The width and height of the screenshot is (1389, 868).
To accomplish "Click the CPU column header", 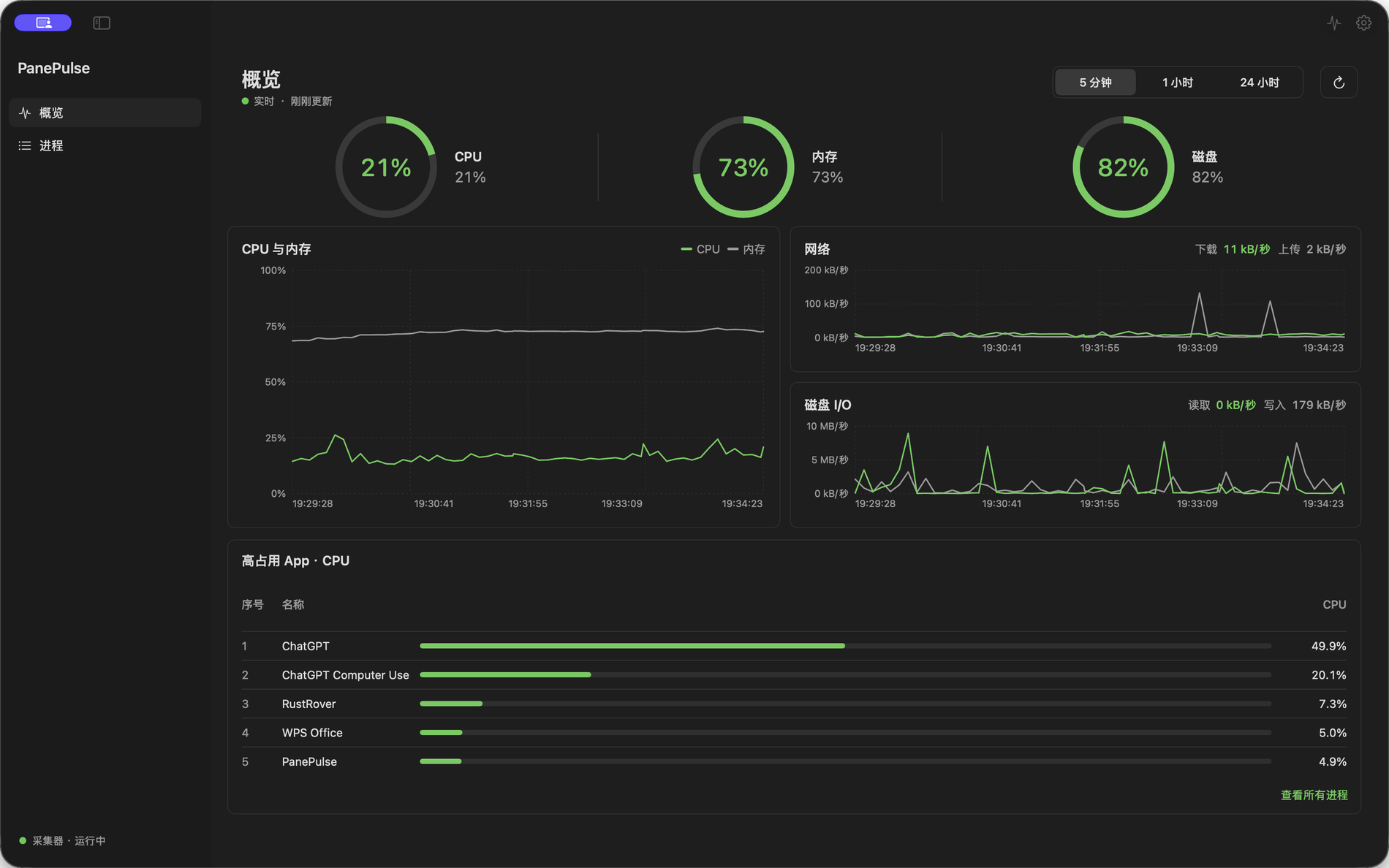I will (1334, 604).
